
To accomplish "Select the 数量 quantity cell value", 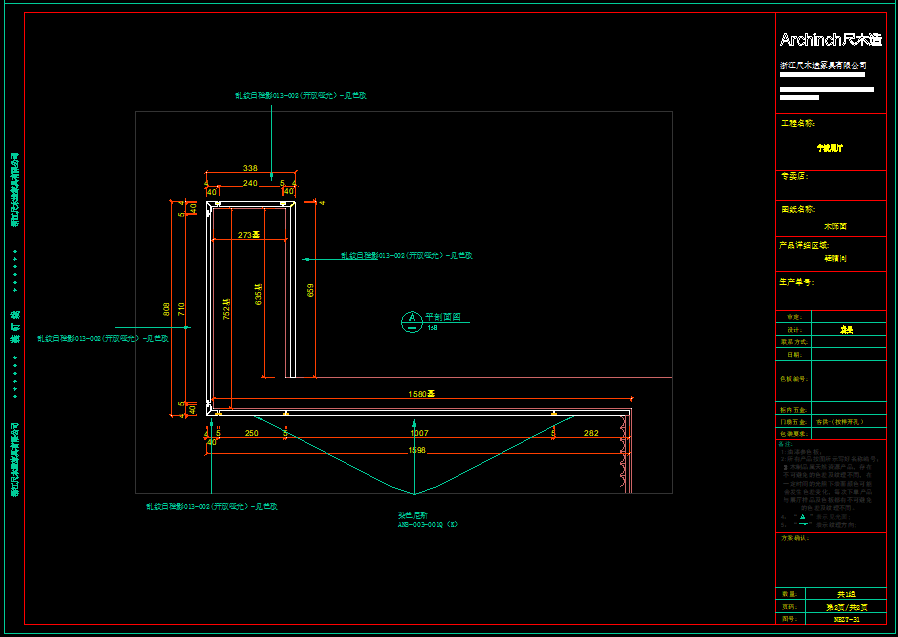I will [x=846, y=593].
